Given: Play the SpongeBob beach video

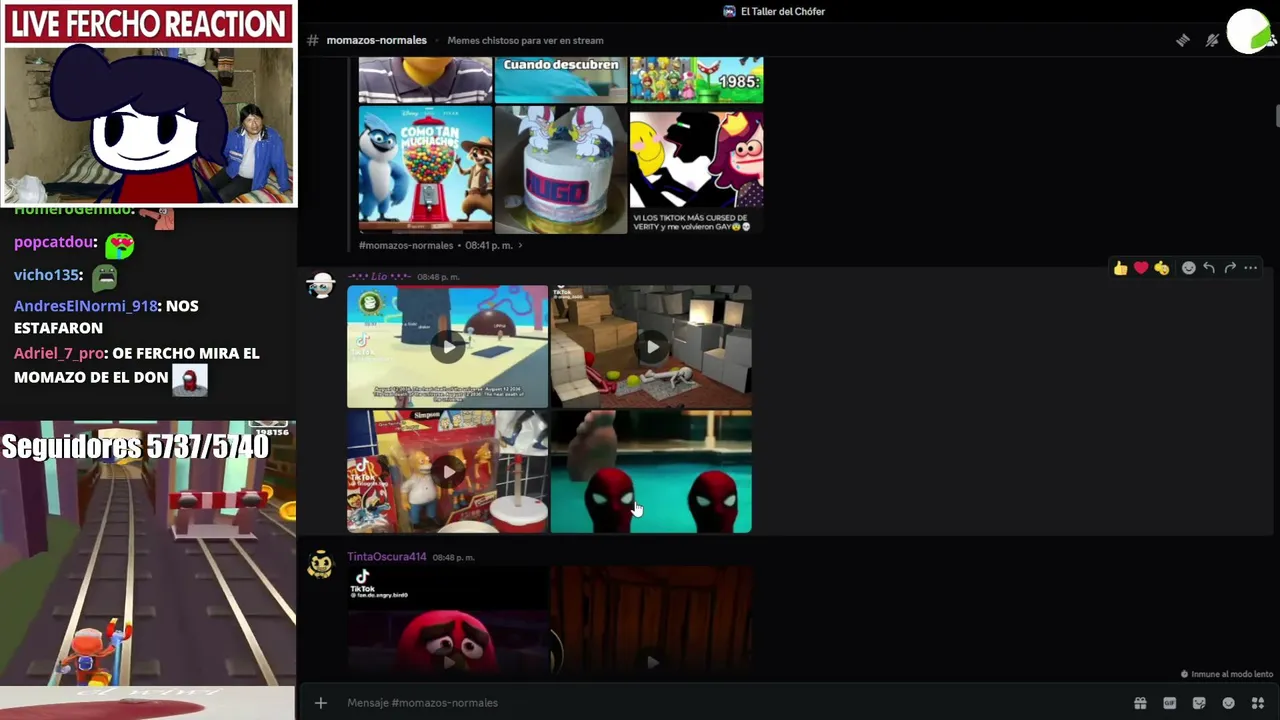Looking at the screenshot, I should [x=447, y=347].
